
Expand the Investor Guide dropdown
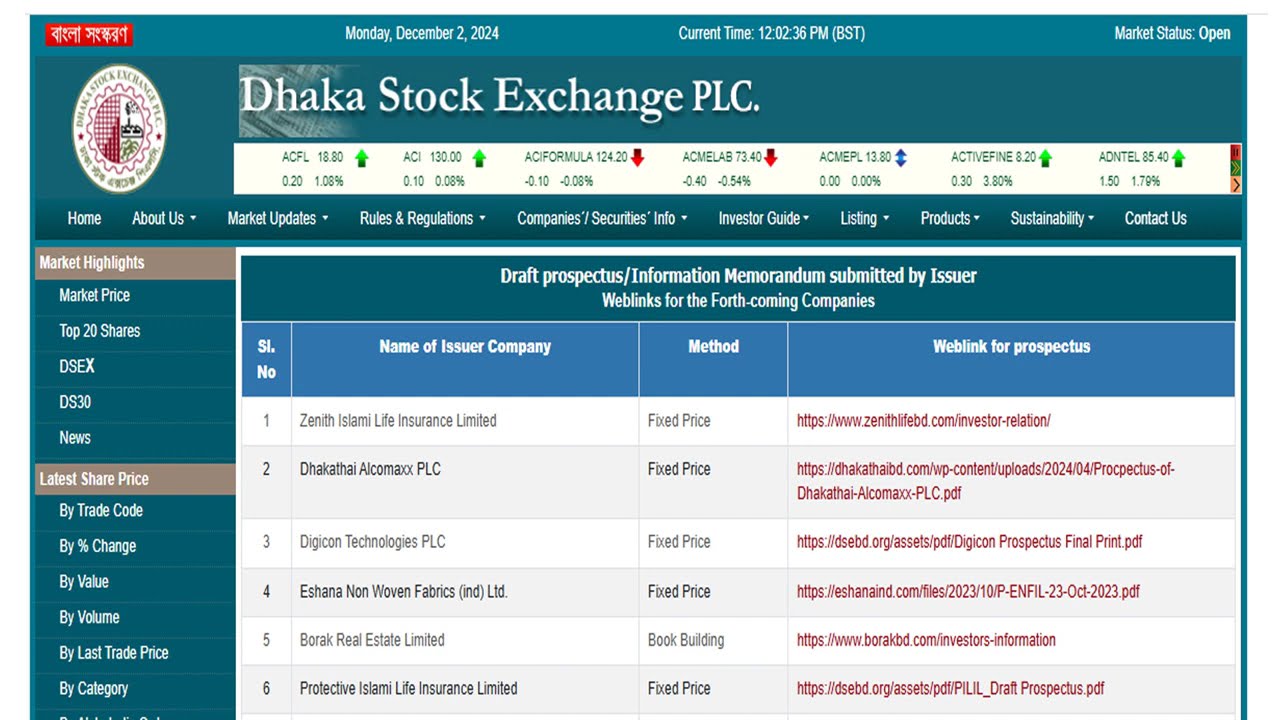764,218
